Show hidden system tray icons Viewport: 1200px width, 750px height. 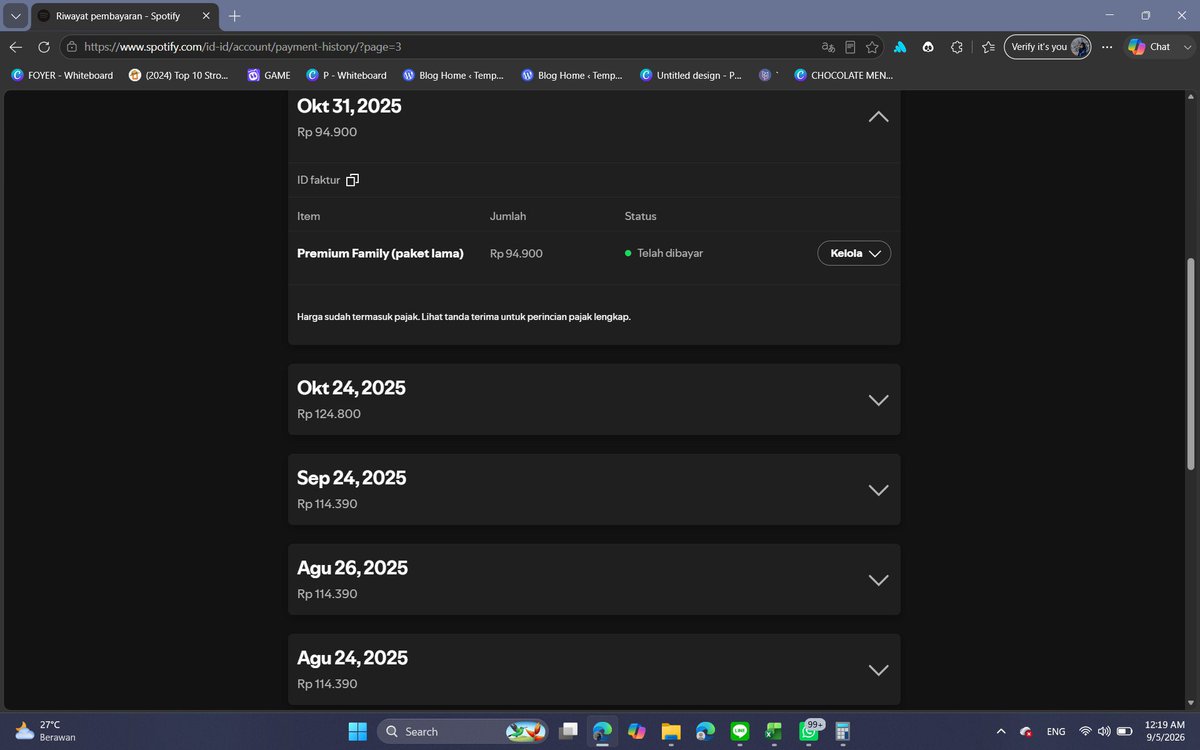pyautogui.click(x=1001, y=731)
